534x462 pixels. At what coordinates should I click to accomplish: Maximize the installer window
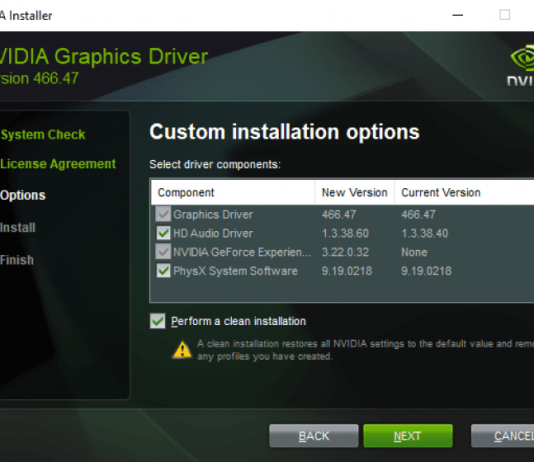pyautogui.click(x=504, y=15)
